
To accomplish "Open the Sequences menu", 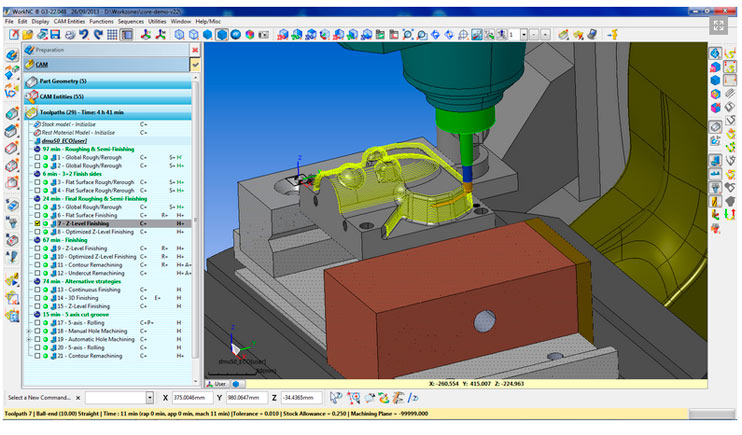I will coord(131,21).
